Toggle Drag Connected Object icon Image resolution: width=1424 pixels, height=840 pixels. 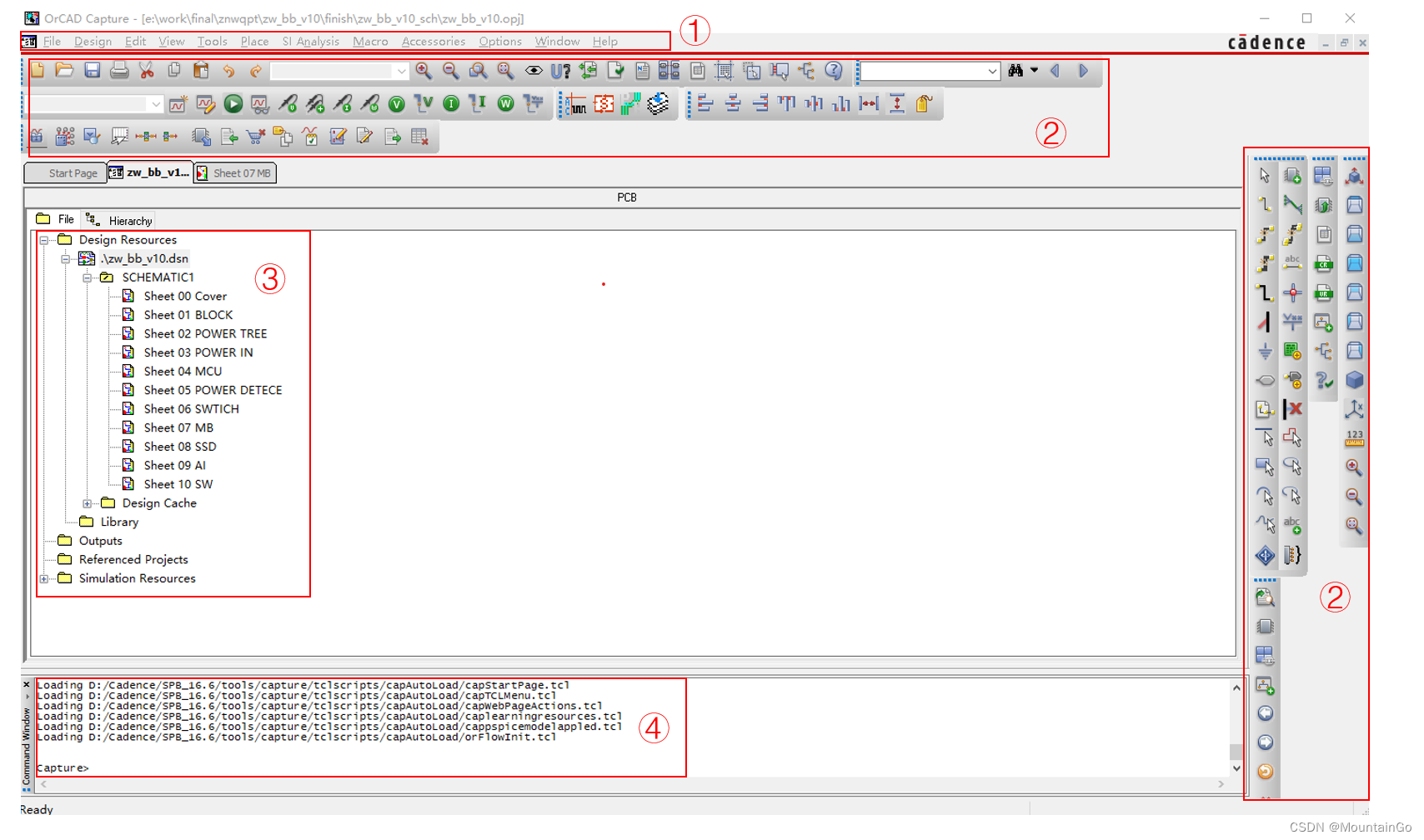point(779,71)
